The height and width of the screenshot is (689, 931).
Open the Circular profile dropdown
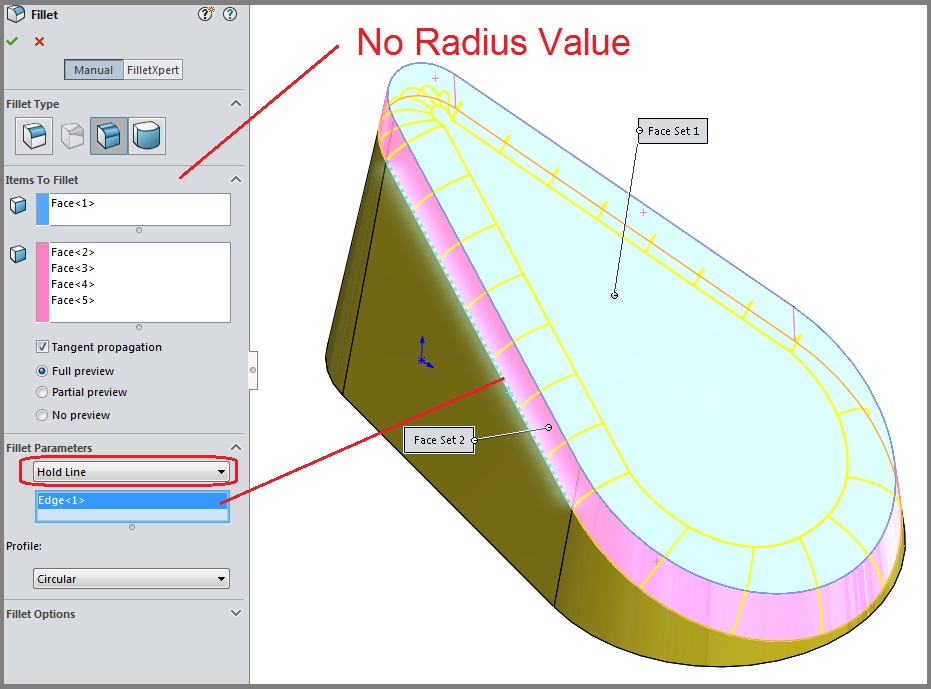(x=131, y=579)
